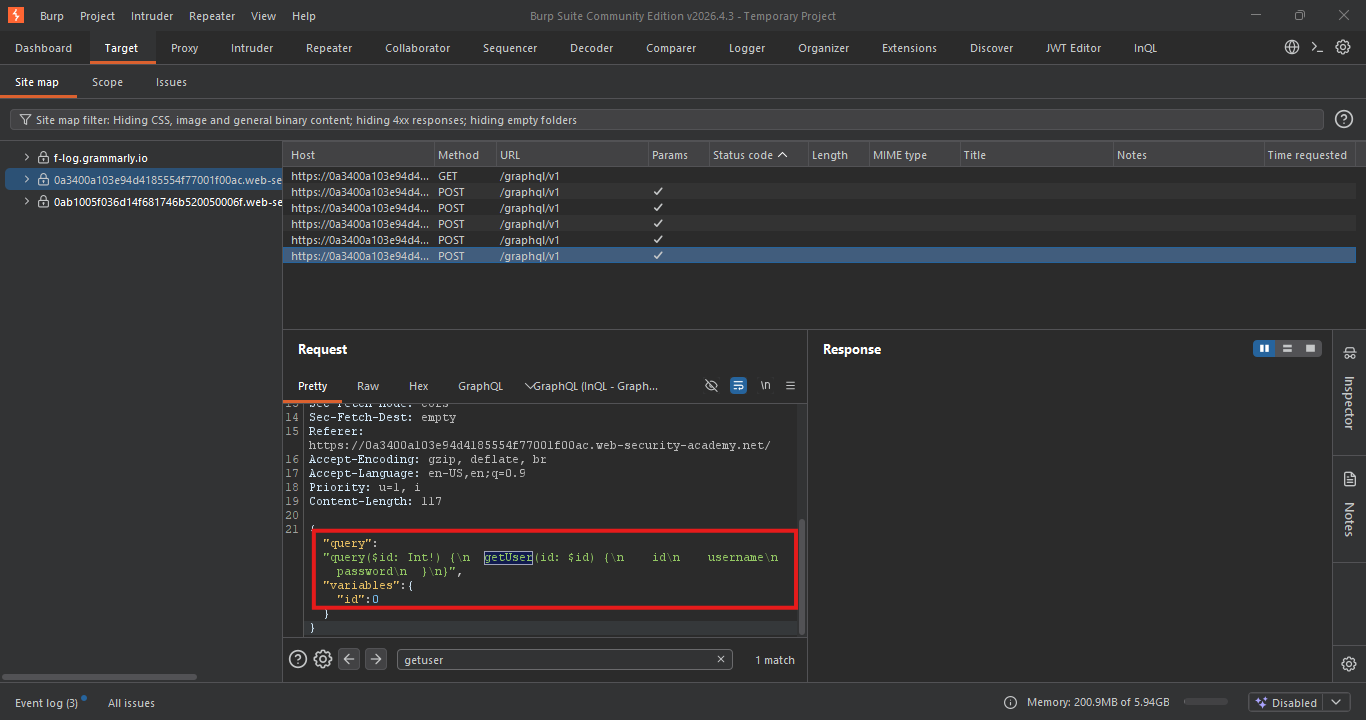Switch to the Dashboard tab
Screen dimensions: 1366x720
(x=44, y=48)
